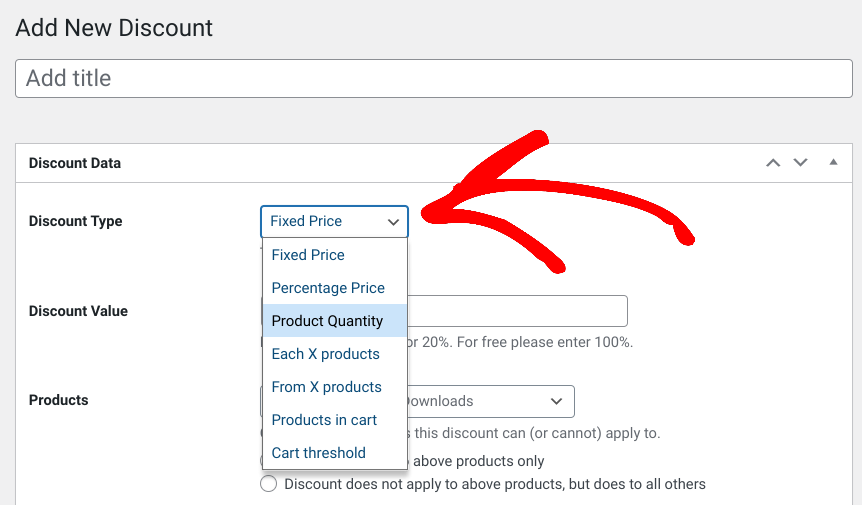This screenshot has height=505, width=862.
Task: Click the Discount Value field label
Action: coord(78,311)
